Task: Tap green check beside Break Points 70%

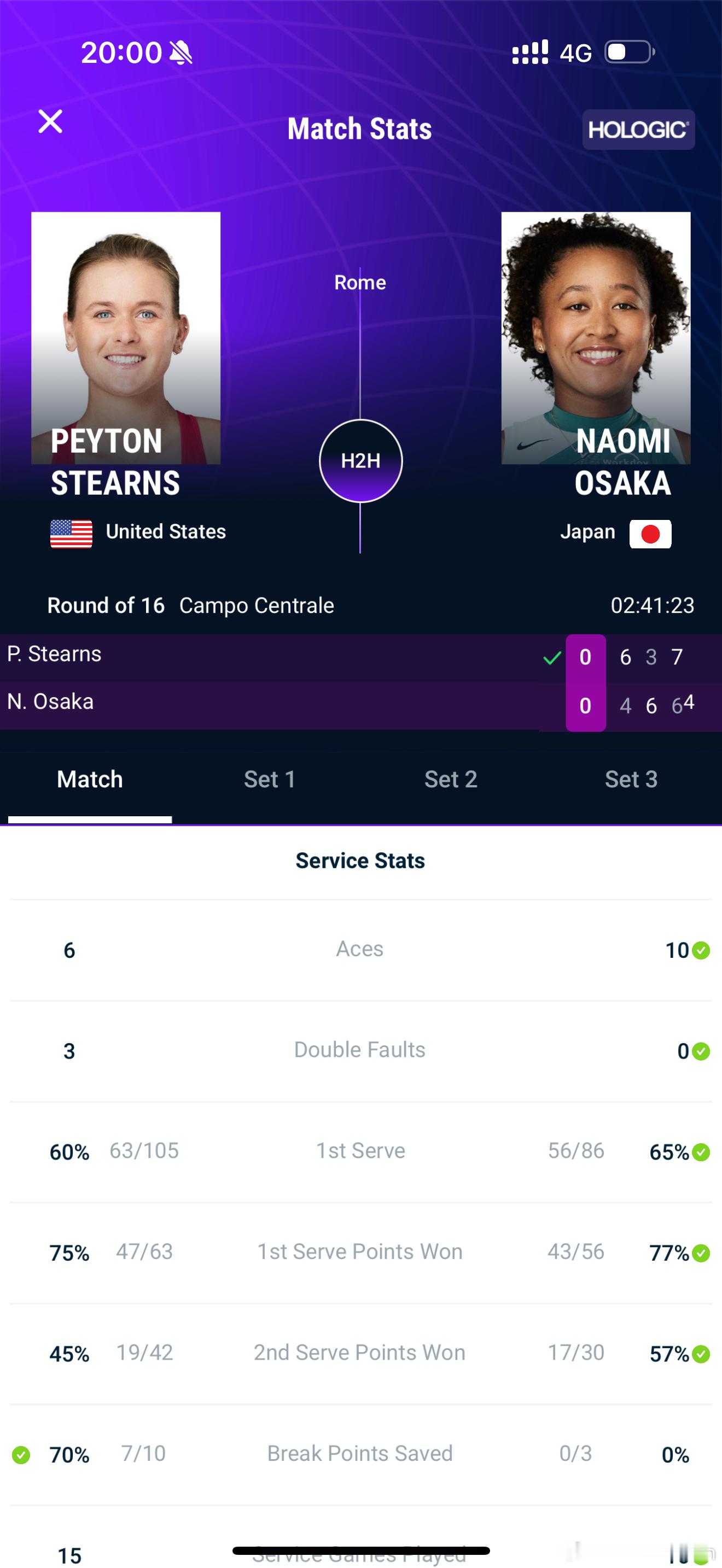Action: [x=21, y=1455]
